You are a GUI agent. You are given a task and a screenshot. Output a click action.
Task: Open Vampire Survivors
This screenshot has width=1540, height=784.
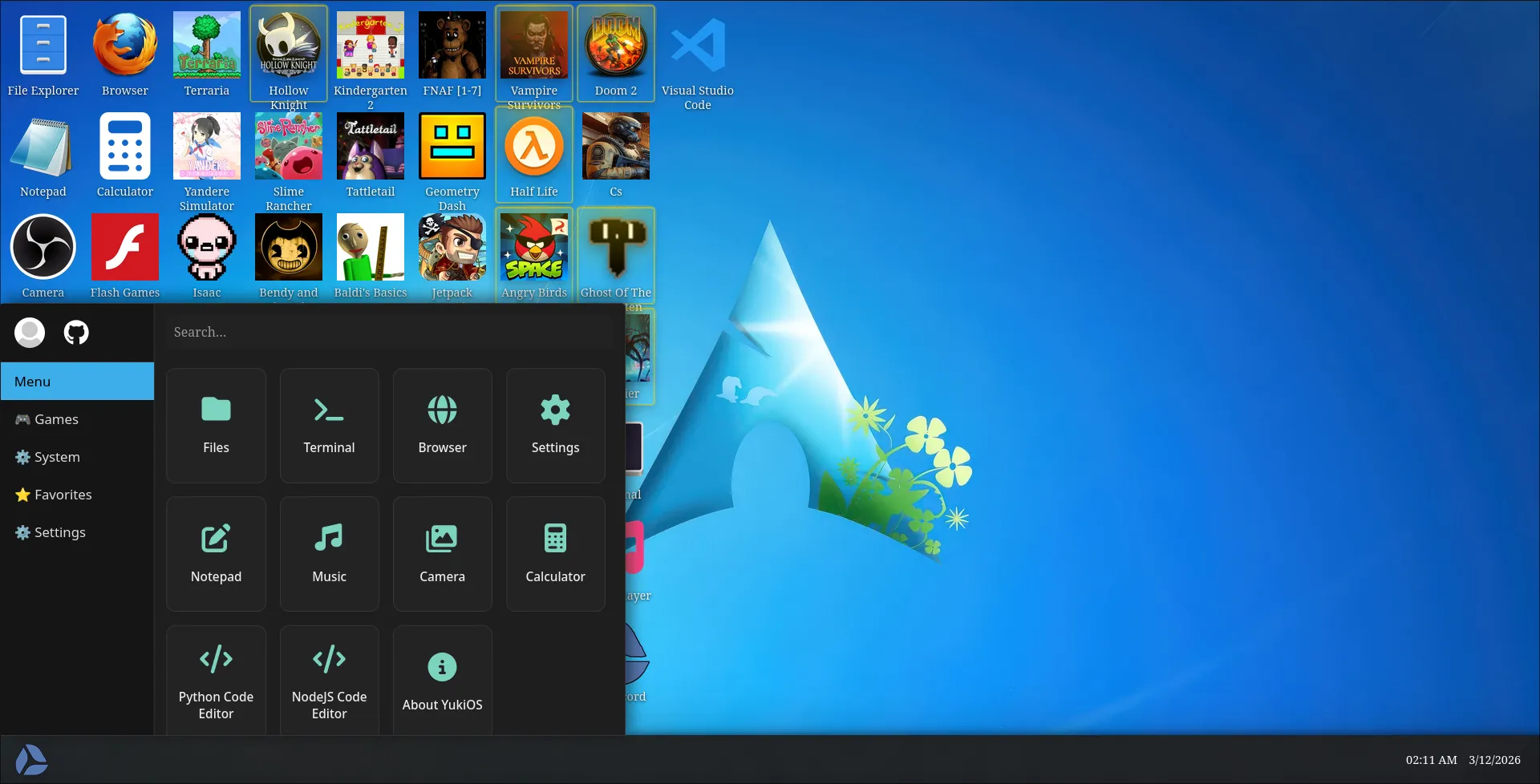[533, 46]
